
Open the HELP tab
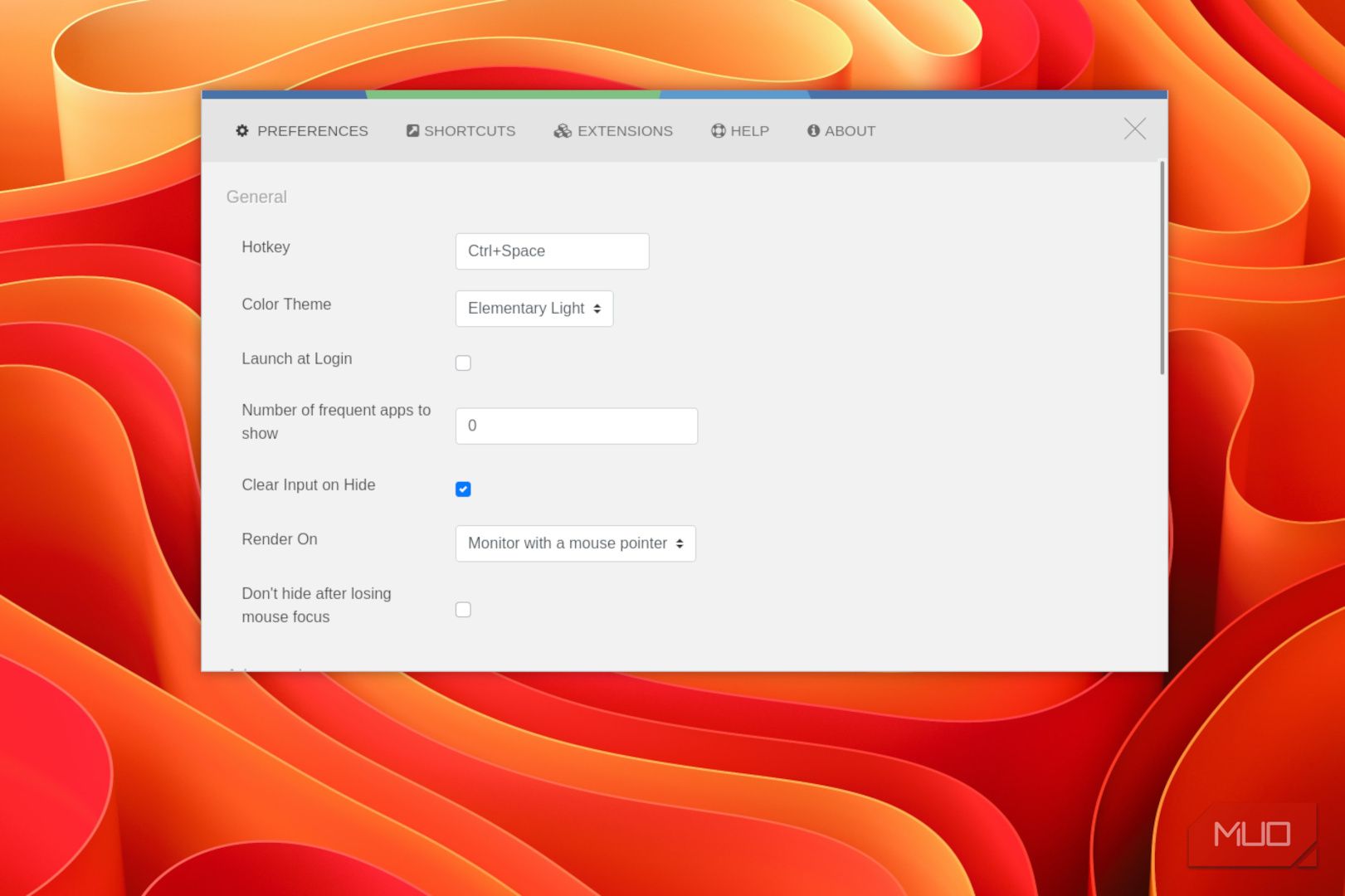click(740, 131)
